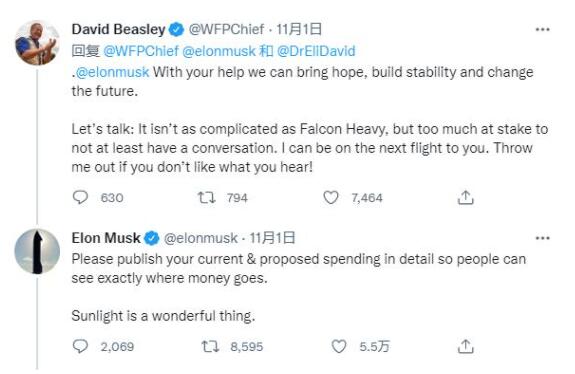Retweet Elon Musk's tweet
575x374 pixels.
point(210,346)
